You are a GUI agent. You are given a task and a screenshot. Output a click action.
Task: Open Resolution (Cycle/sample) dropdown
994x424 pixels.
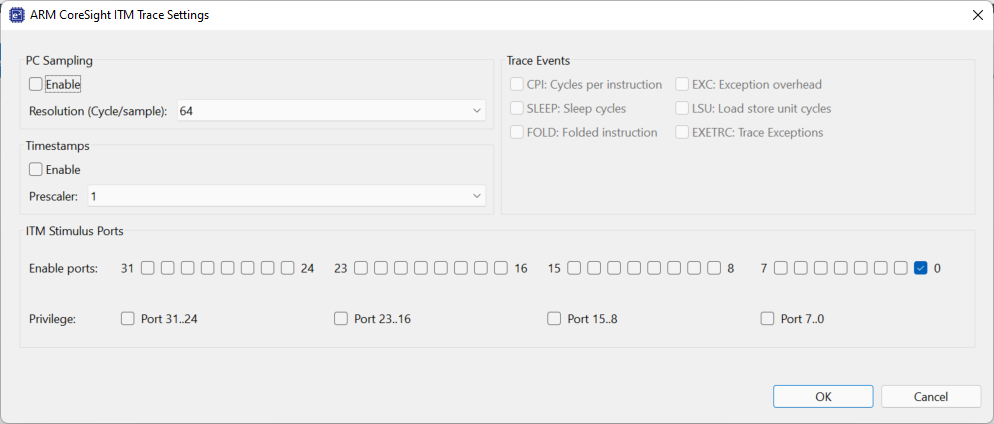331,111
